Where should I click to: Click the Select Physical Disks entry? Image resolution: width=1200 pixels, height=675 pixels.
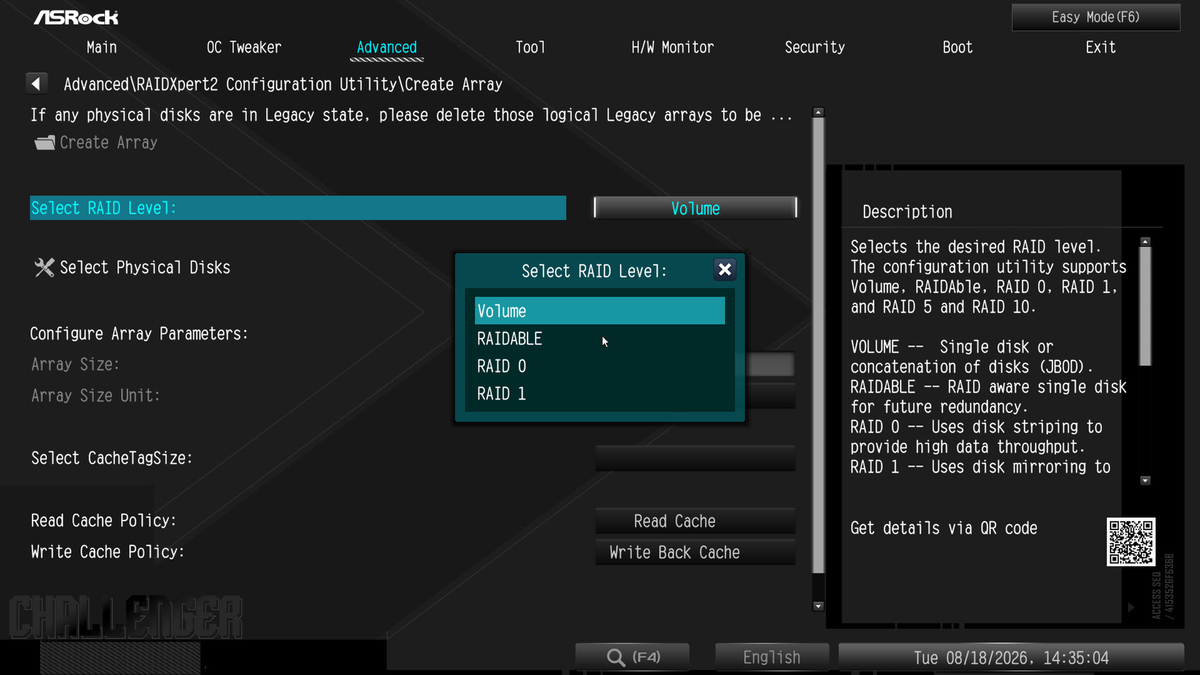(x=145, y=267)
